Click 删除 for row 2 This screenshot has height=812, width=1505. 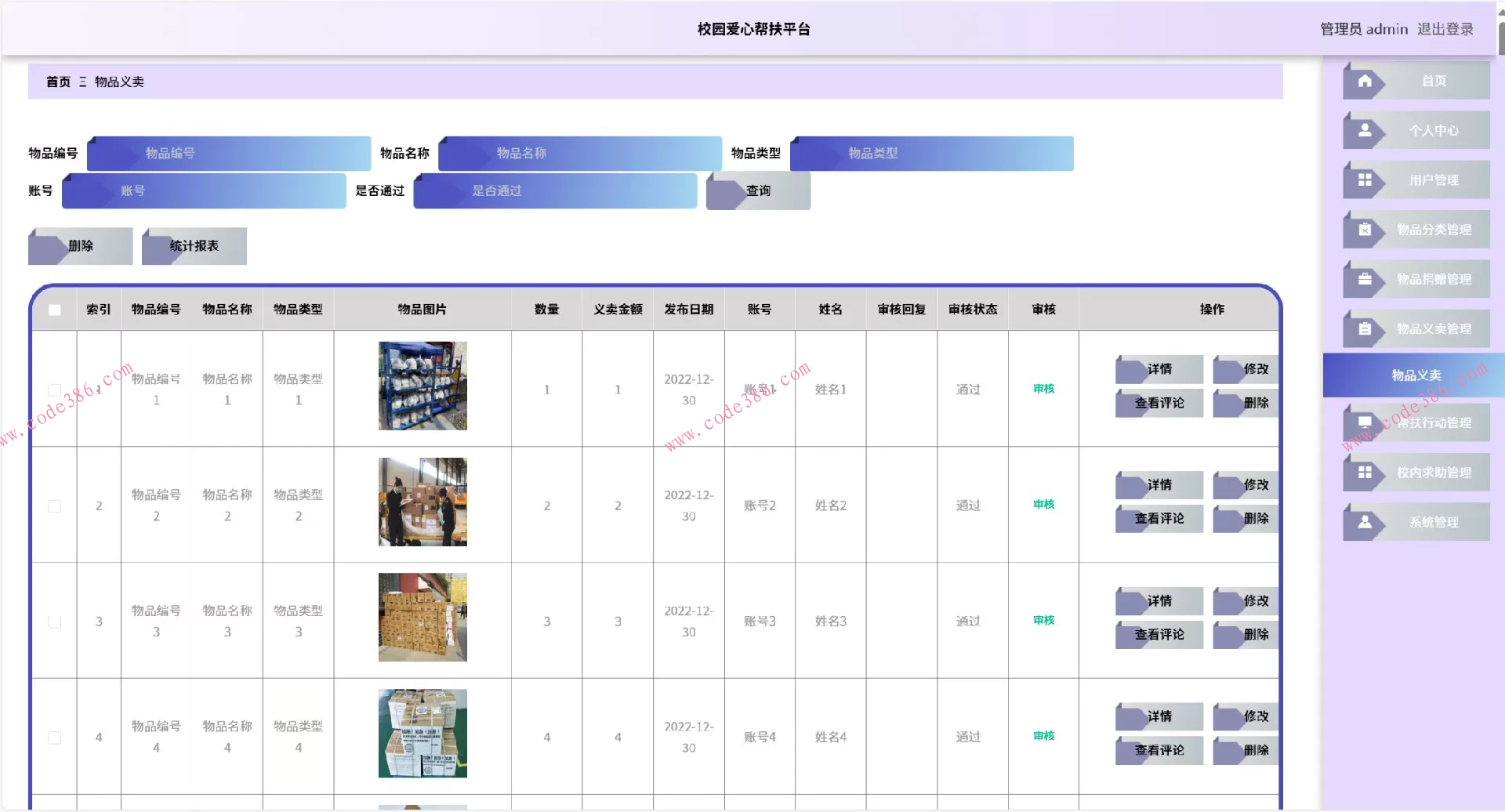point(1246,519)
